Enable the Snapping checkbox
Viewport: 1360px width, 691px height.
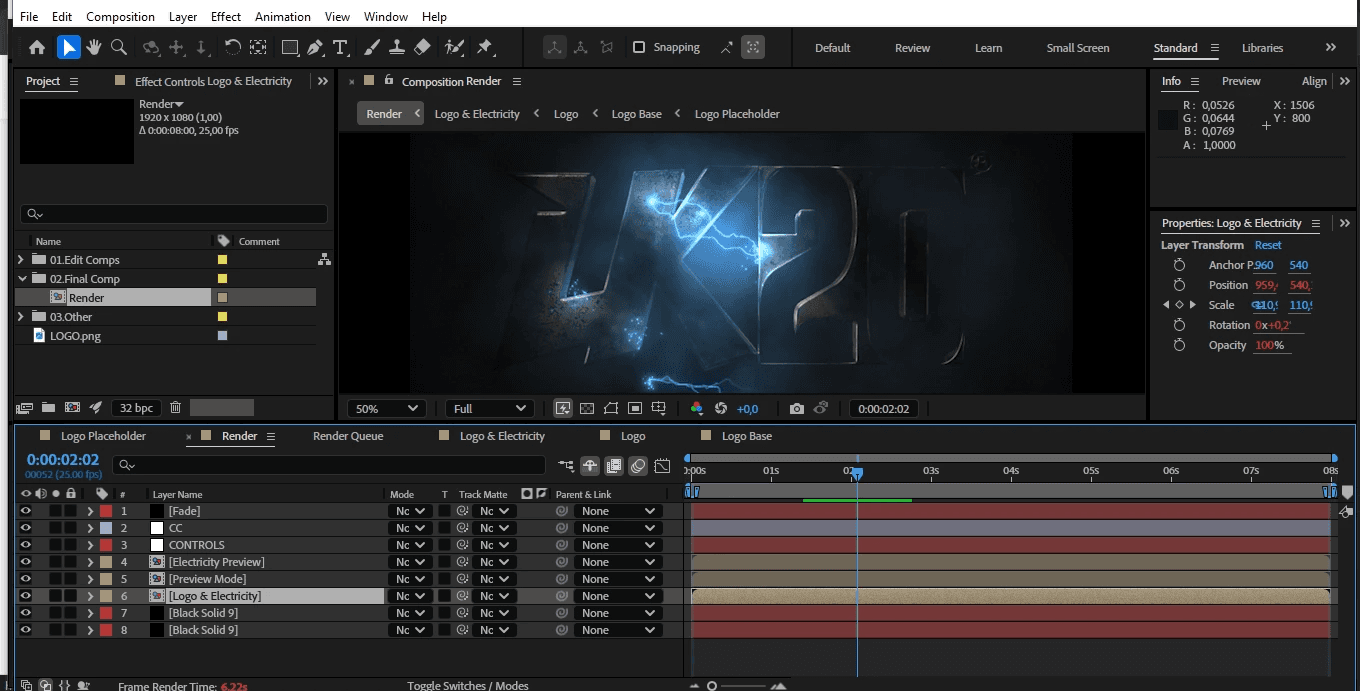click(x=639, y=47)
